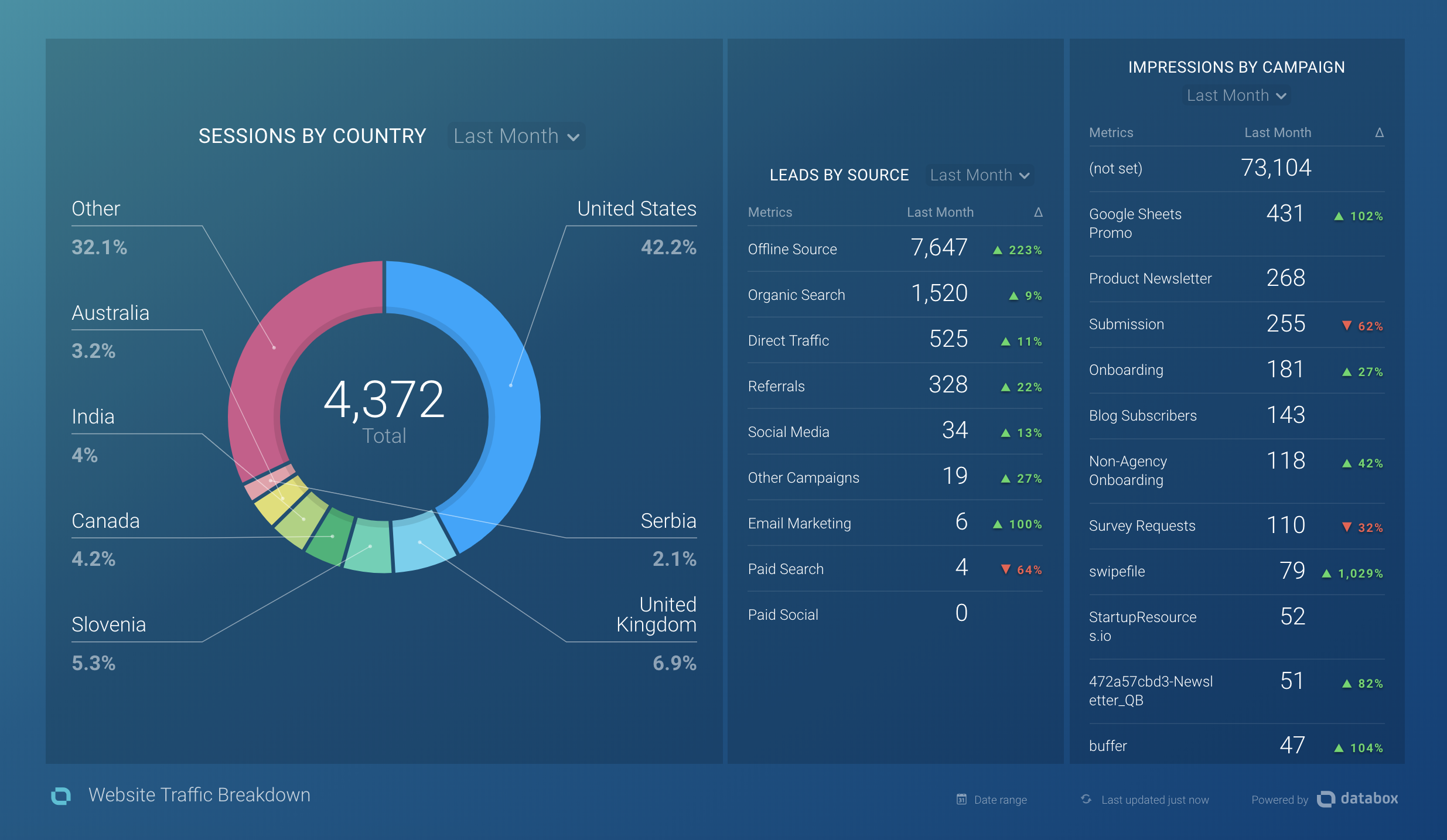Click the red down arrow beside Paid Search
The height and width of the screenshot is (840, 1447).
tap(1005, 569)
